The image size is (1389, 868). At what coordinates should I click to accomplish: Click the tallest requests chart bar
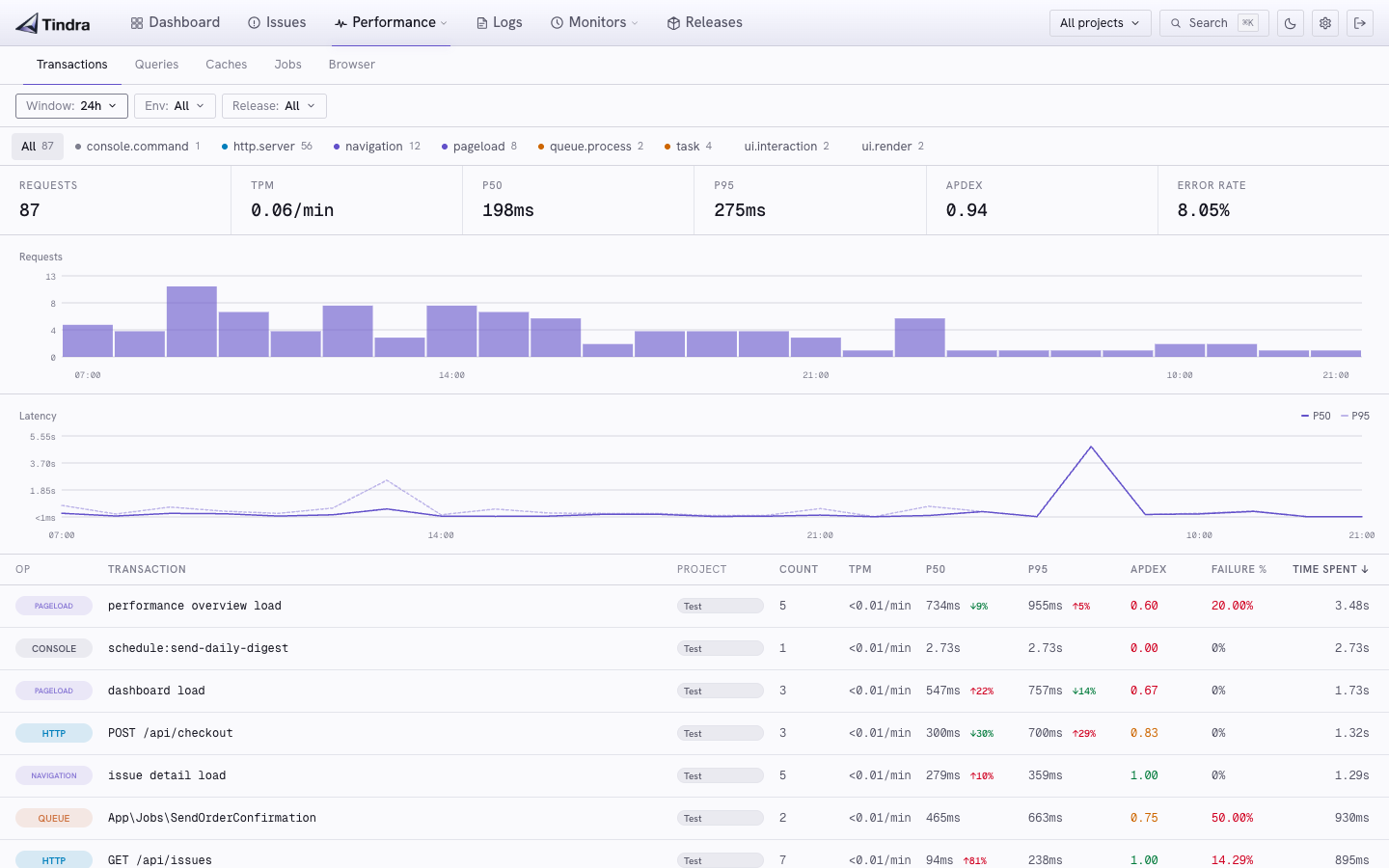(192, 322)
